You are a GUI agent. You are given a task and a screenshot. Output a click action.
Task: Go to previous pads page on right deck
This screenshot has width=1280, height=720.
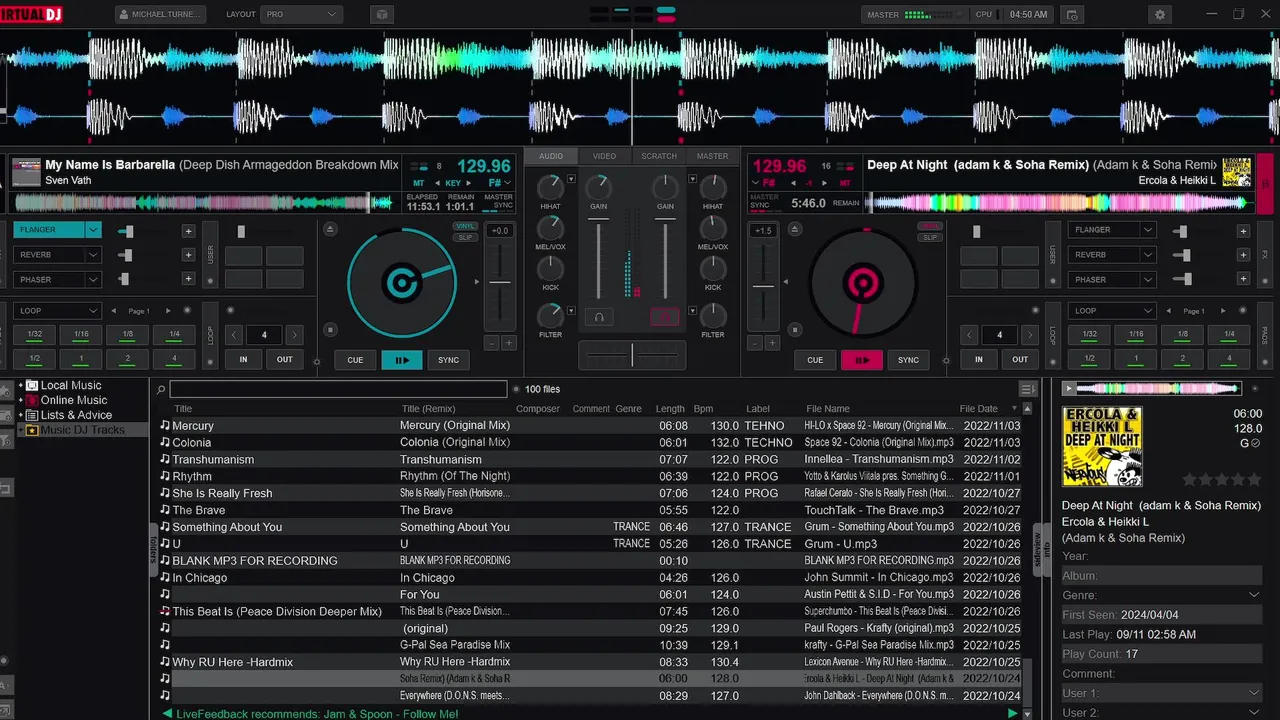click(1169, 311)
